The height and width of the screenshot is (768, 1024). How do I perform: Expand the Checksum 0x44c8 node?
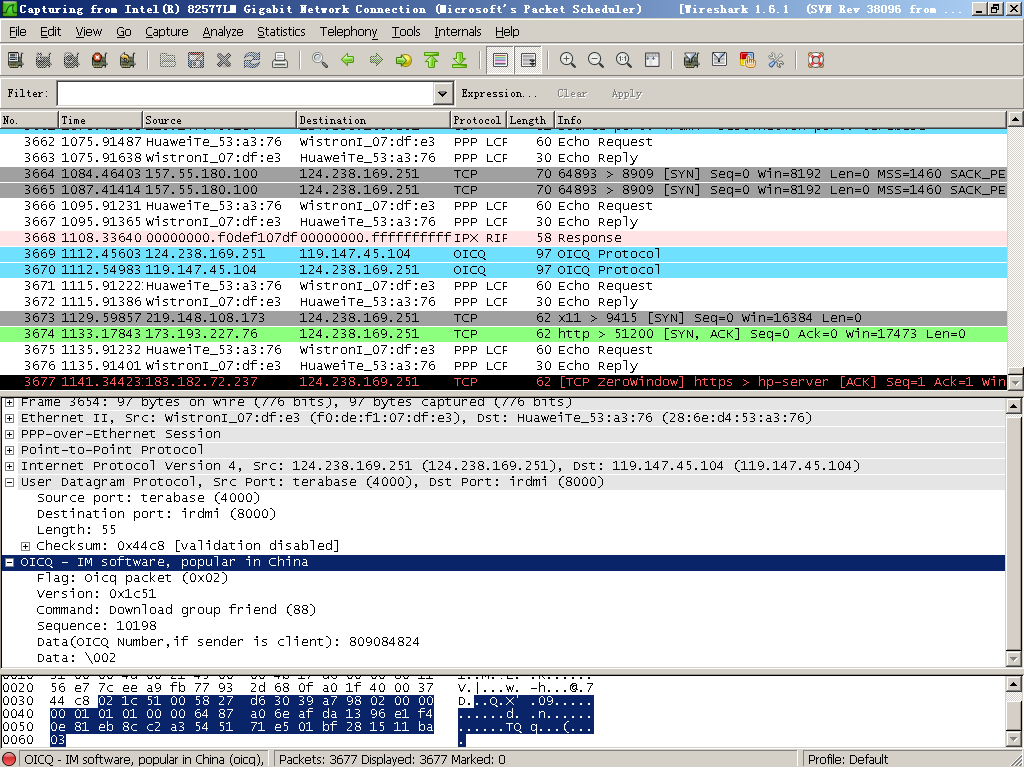pyautogui.click(x=25, y=546)
